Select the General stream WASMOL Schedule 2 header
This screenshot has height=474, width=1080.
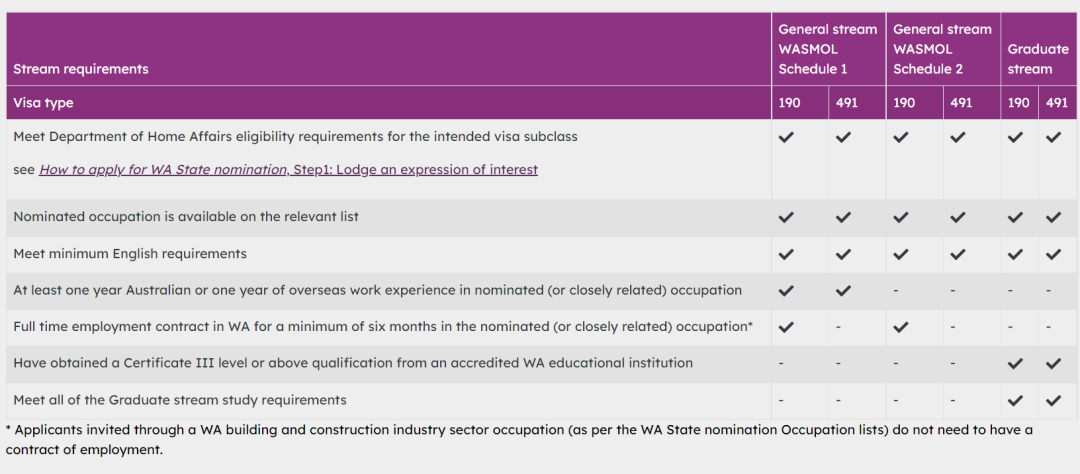[x=943, y=49]
